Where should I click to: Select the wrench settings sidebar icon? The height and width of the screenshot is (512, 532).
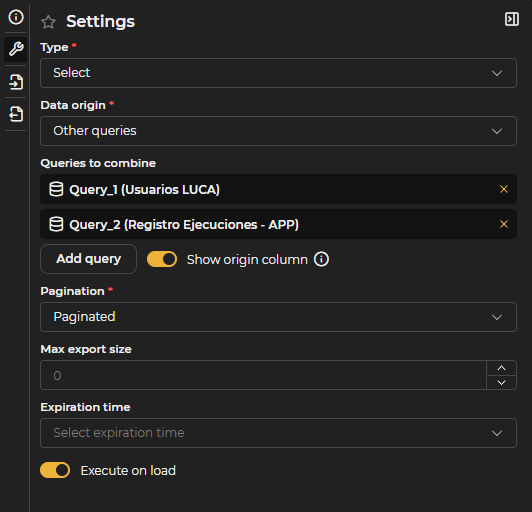(x=16, y=49)
